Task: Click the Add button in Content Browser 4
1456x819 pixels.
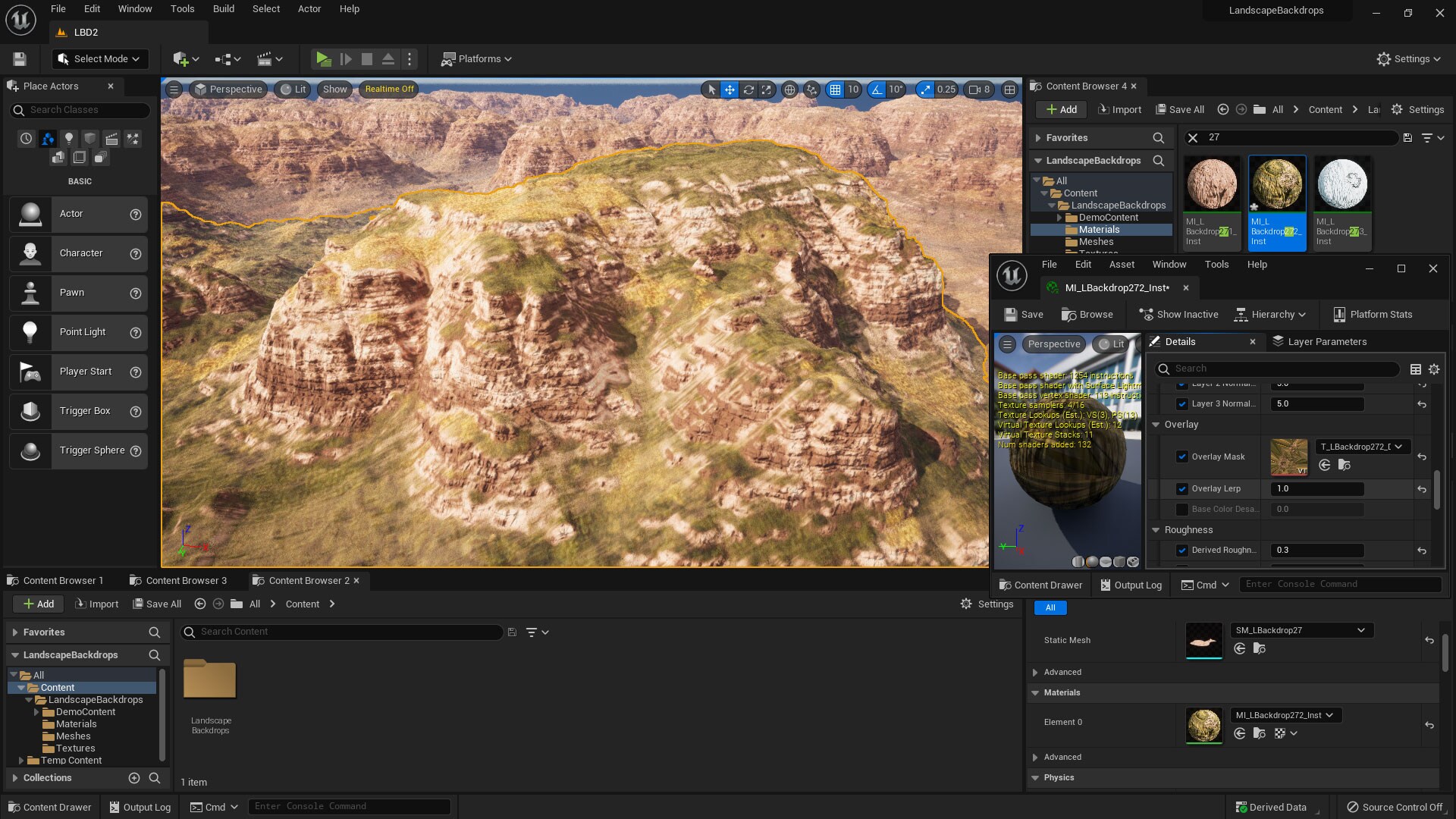Action: tap(1060, 109)
